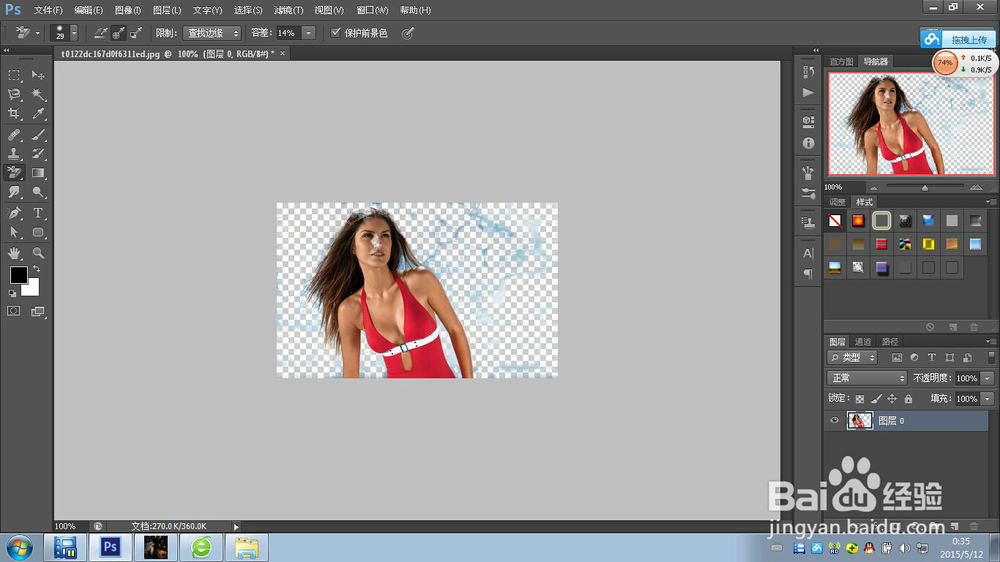Toggle lock image pixels brush icon
Image resolution: width=1000 pixels, height=562 pixels.
click(x=876, y=399)
